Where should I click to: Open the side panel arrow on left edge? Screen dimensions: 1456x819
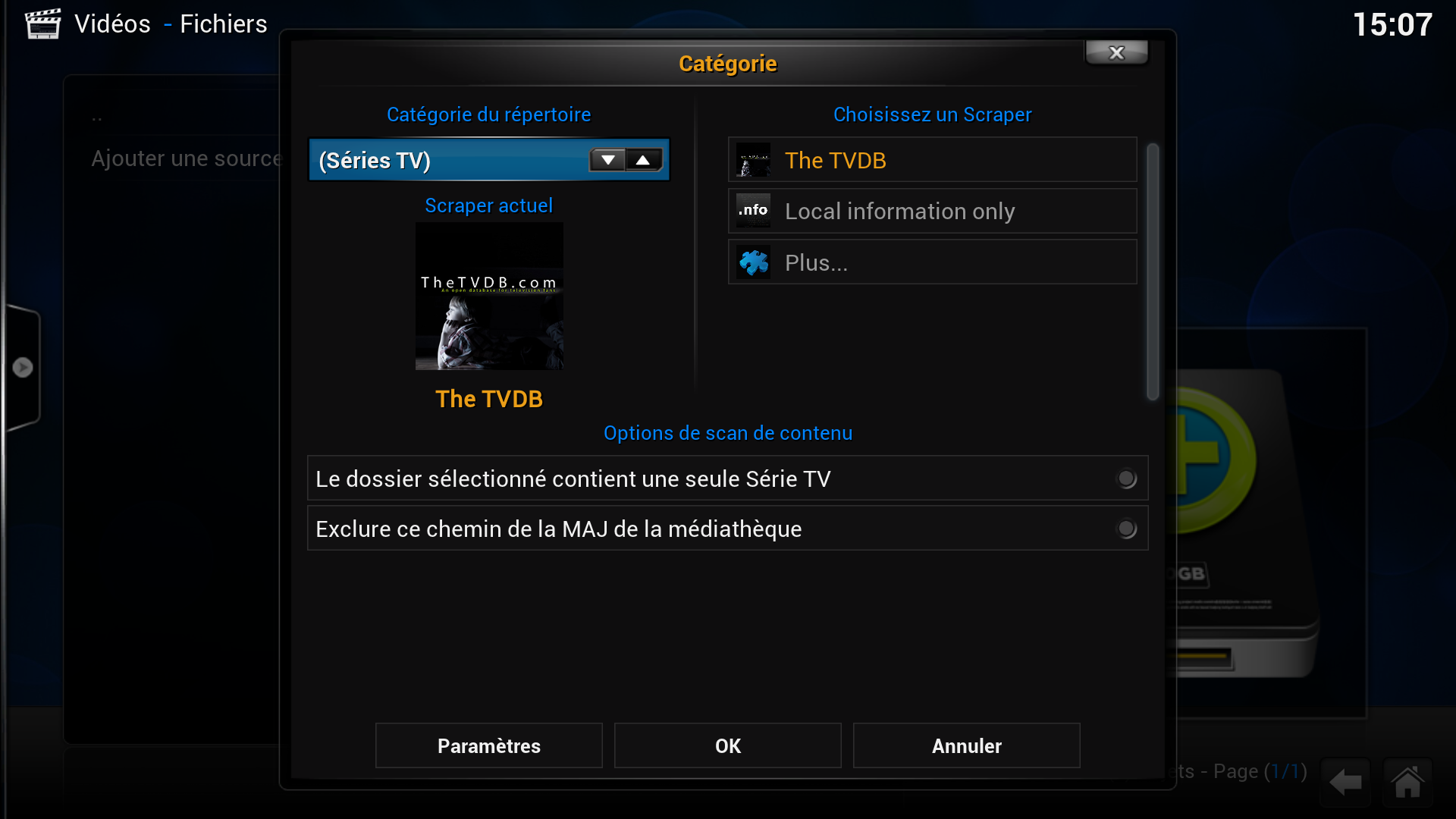[23, 368]
